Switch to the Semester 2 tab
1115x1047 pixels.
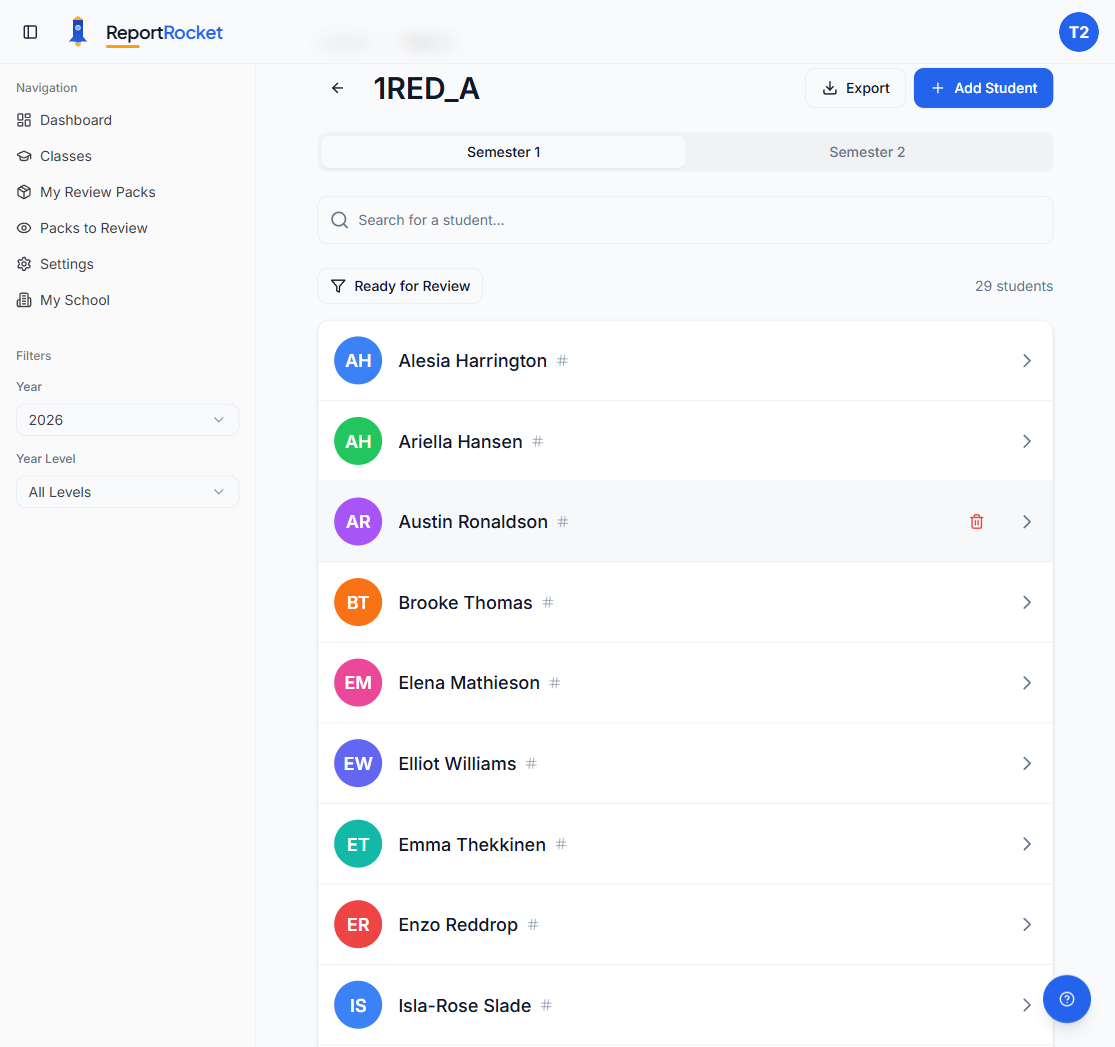[867, 152]
